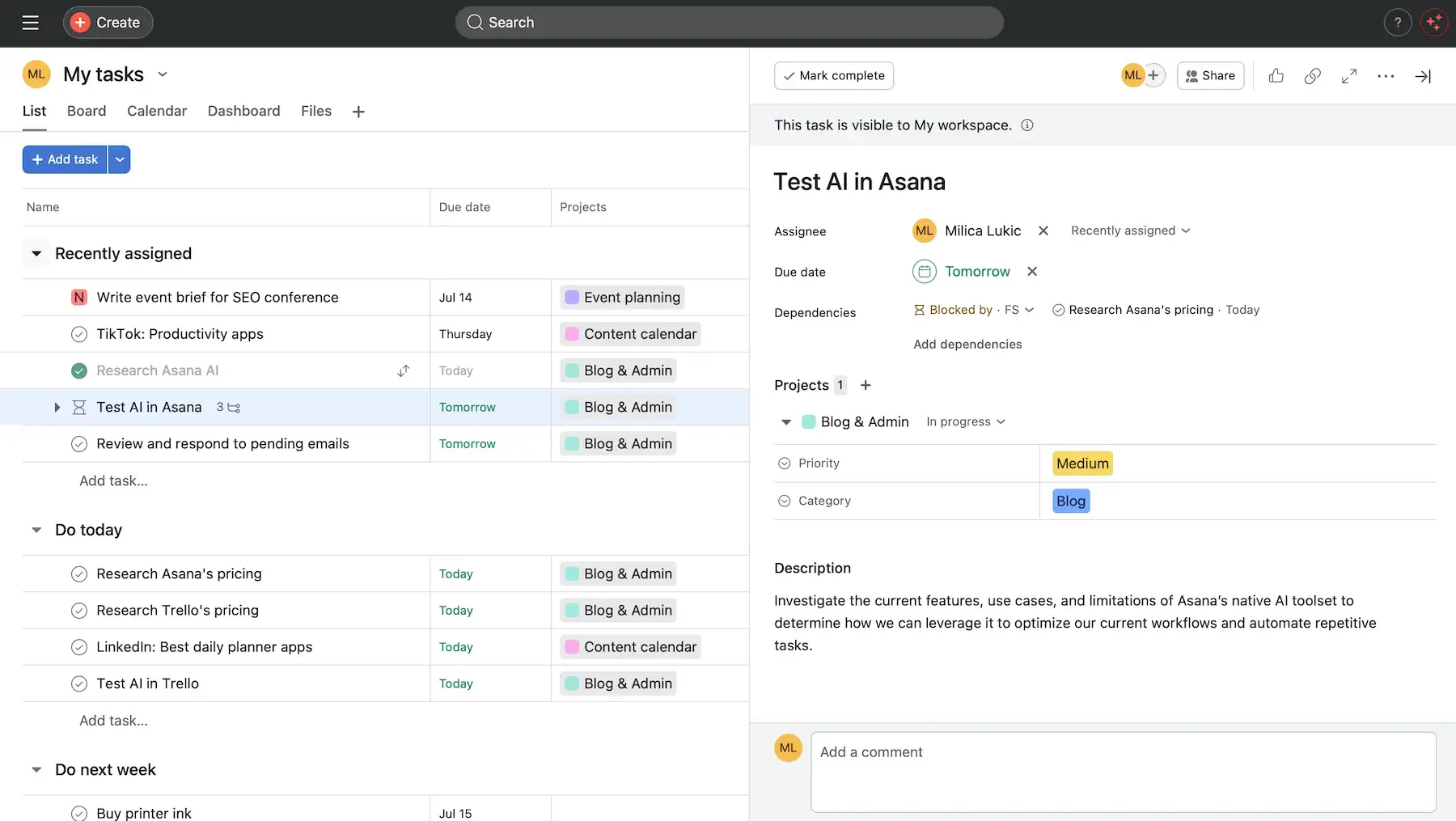
Task: Click Event planning project pill
Action: 622,298
